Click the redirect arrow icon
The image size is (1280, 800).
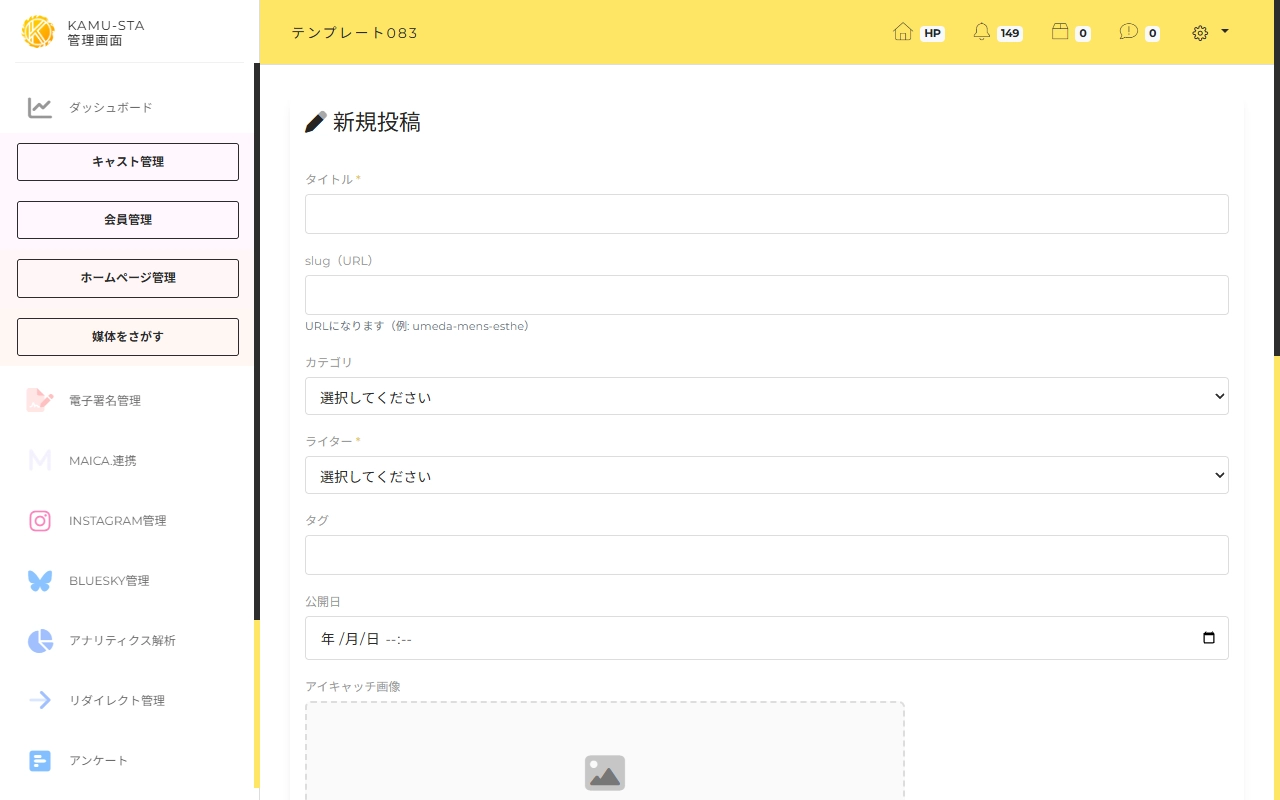point(40,700)
